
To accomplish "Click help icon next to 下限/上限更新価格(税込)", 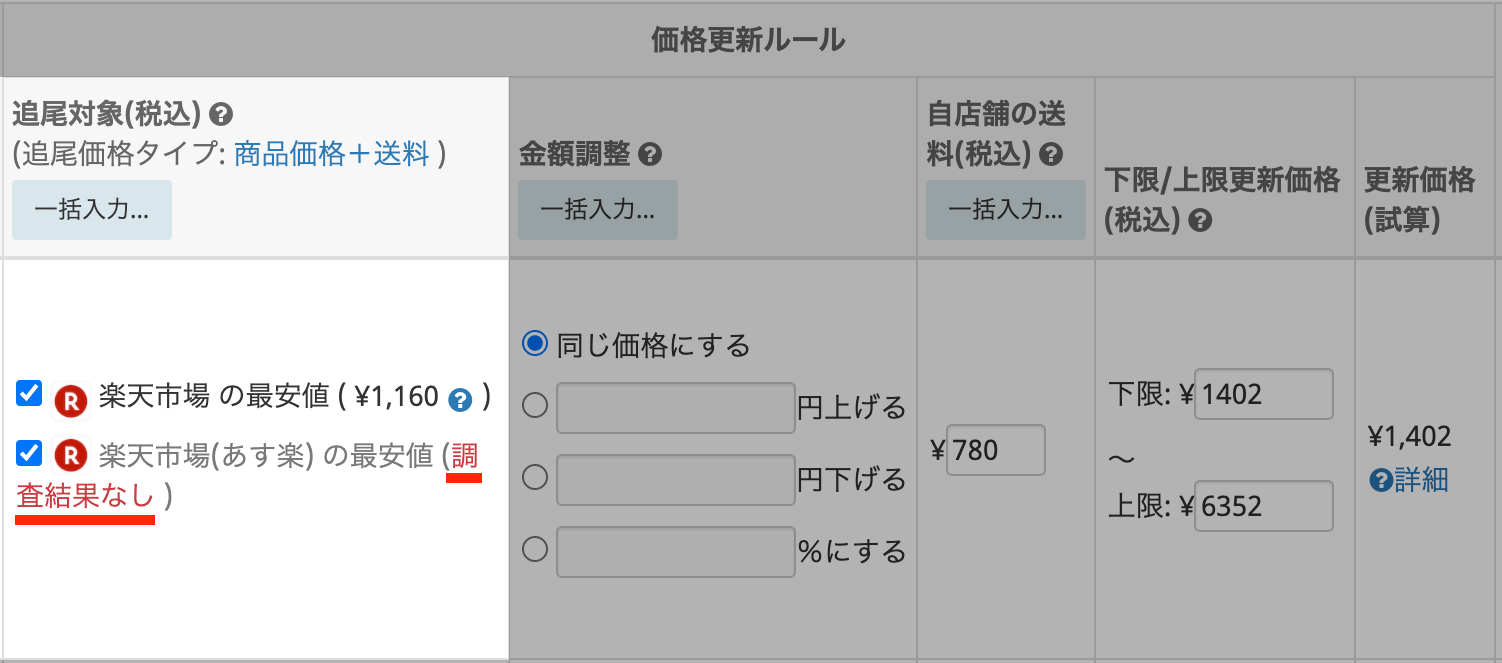I will pyautogui.click(x=1201, y=221).
